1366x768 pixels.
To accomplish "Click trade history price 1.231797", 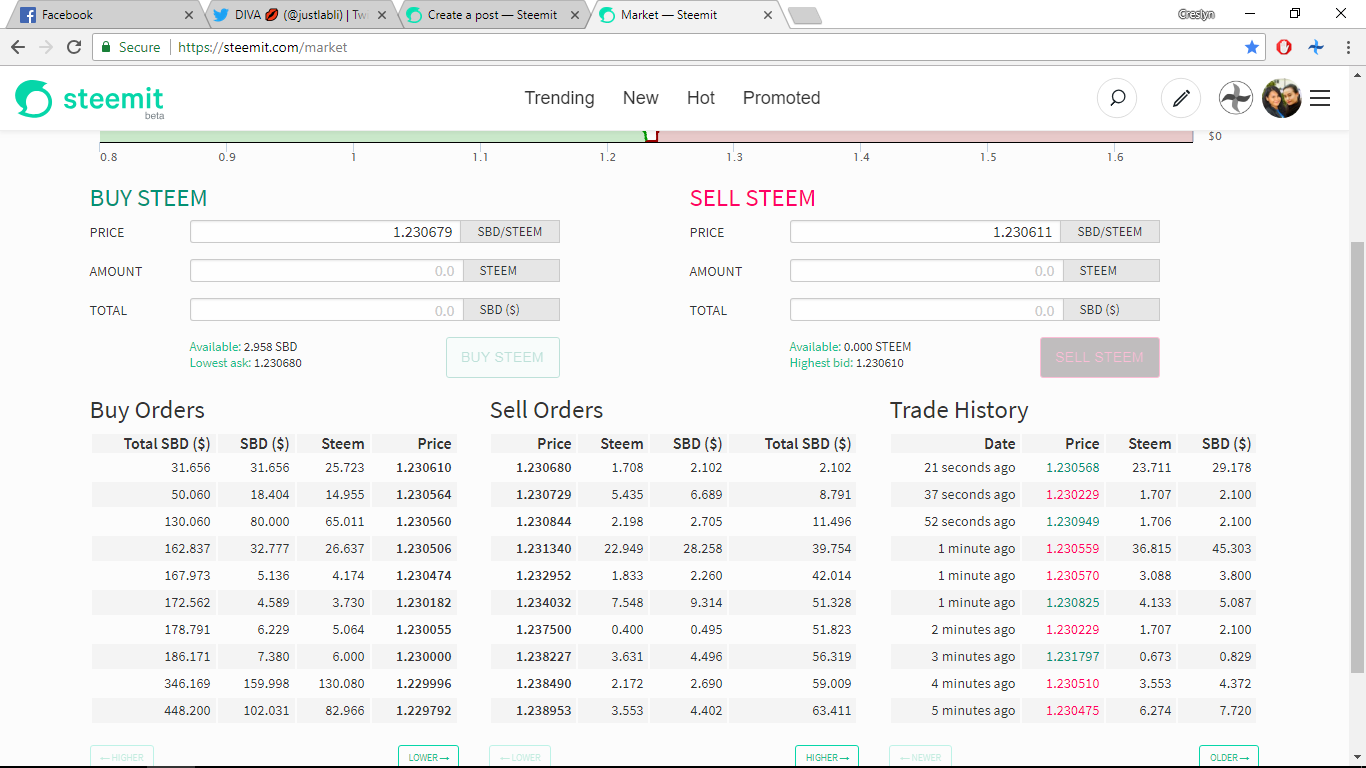I will 1073,656.
